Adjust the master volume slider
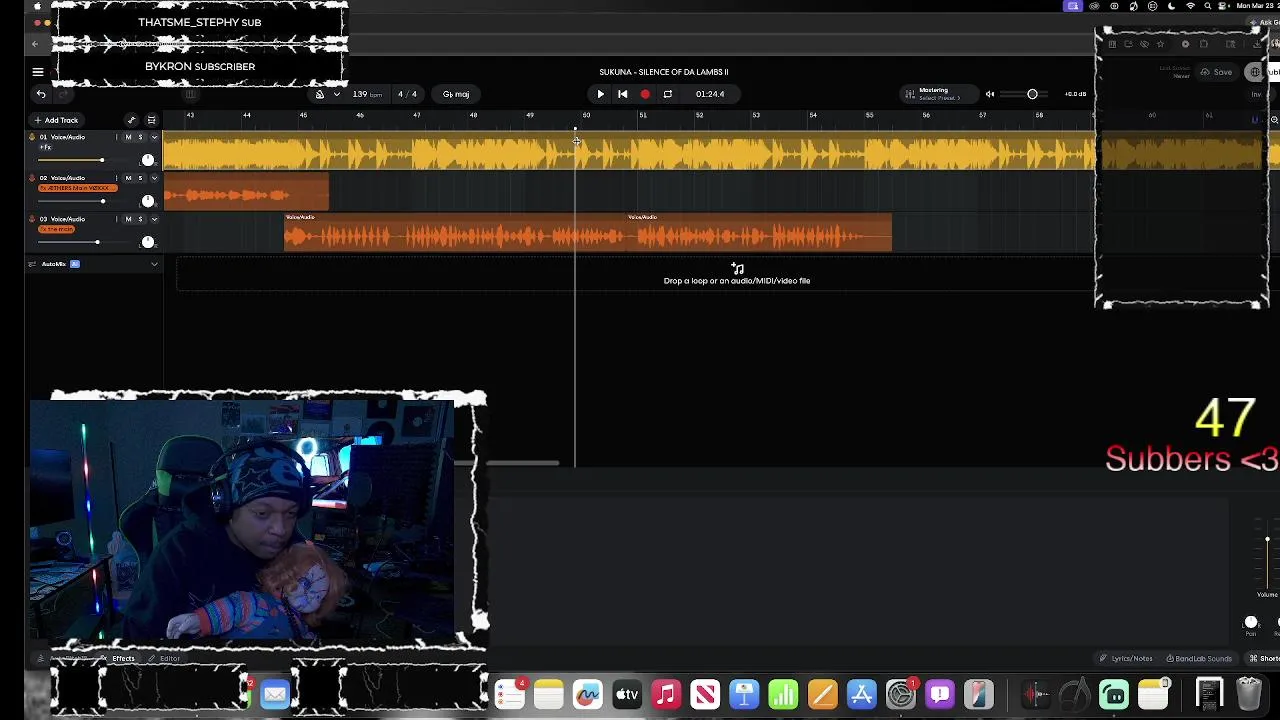Screen dimensions: 1280x720 coord(1032,94)
